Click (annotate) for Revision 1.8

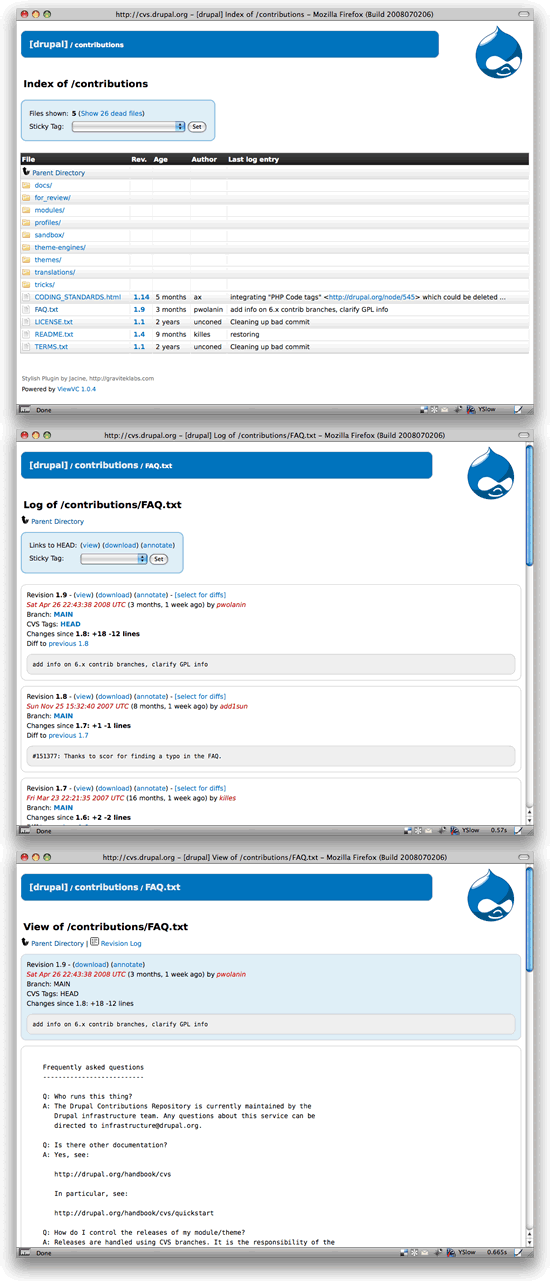tap(151, 696)
